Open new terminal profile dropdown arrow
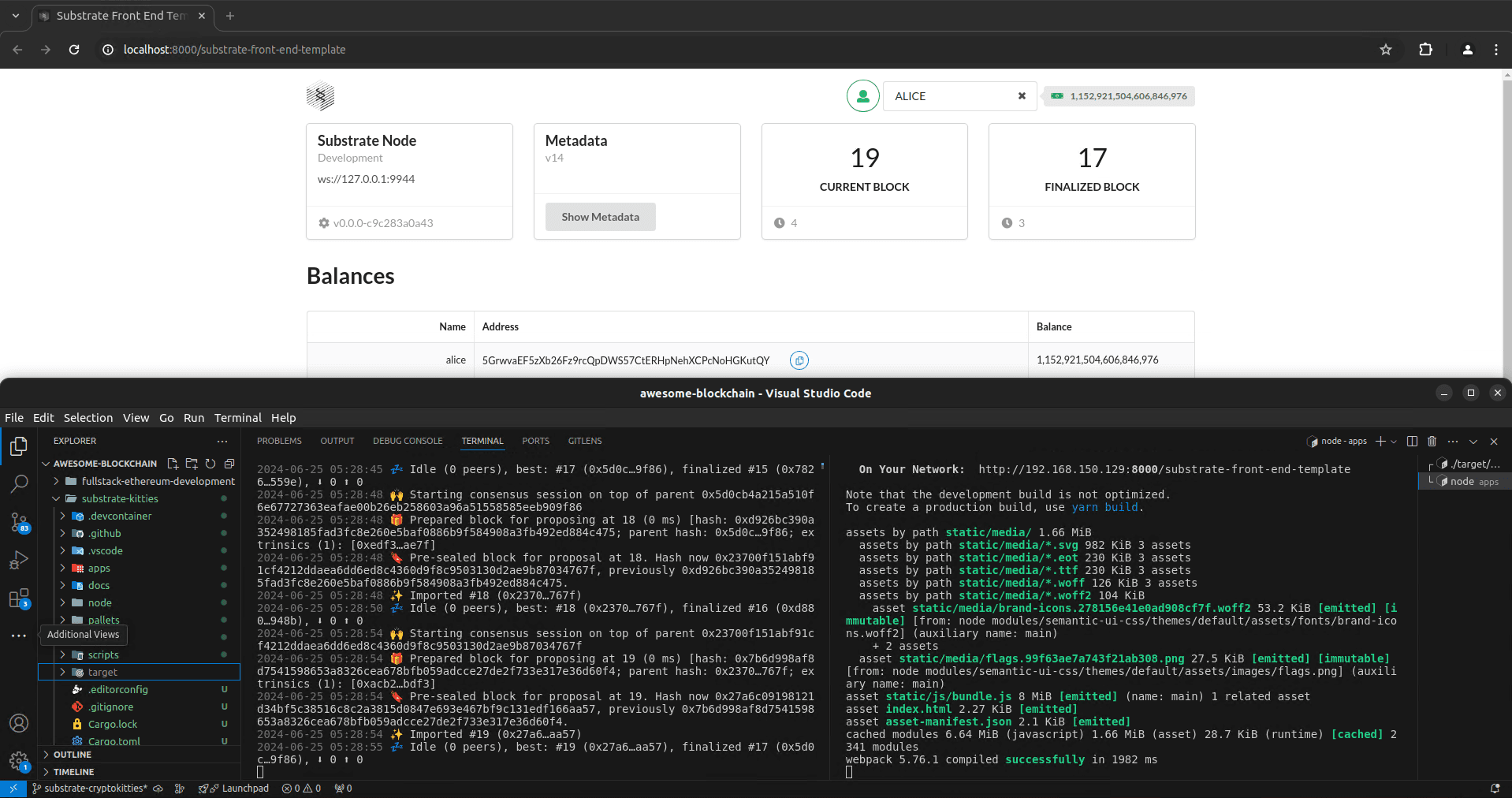This screenshot has height=798, width=1512. pos(1394,442)
